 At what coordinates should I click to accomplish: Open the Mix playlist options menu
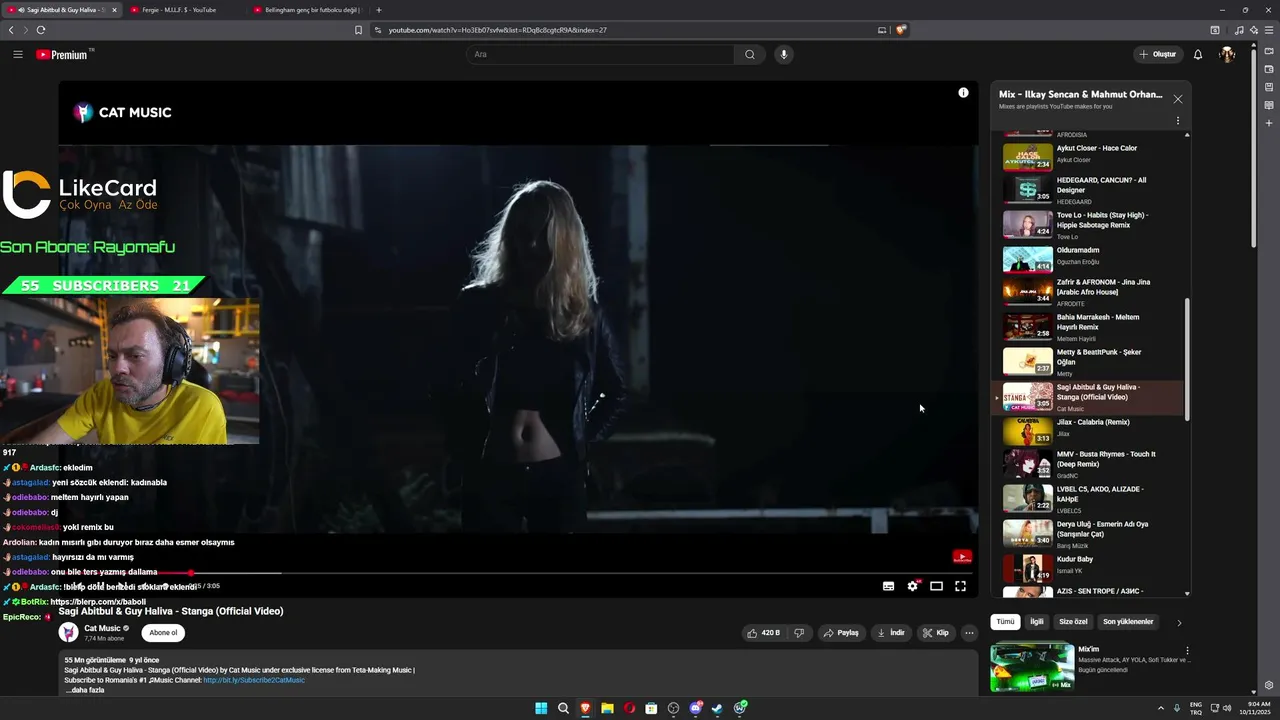1178,120
